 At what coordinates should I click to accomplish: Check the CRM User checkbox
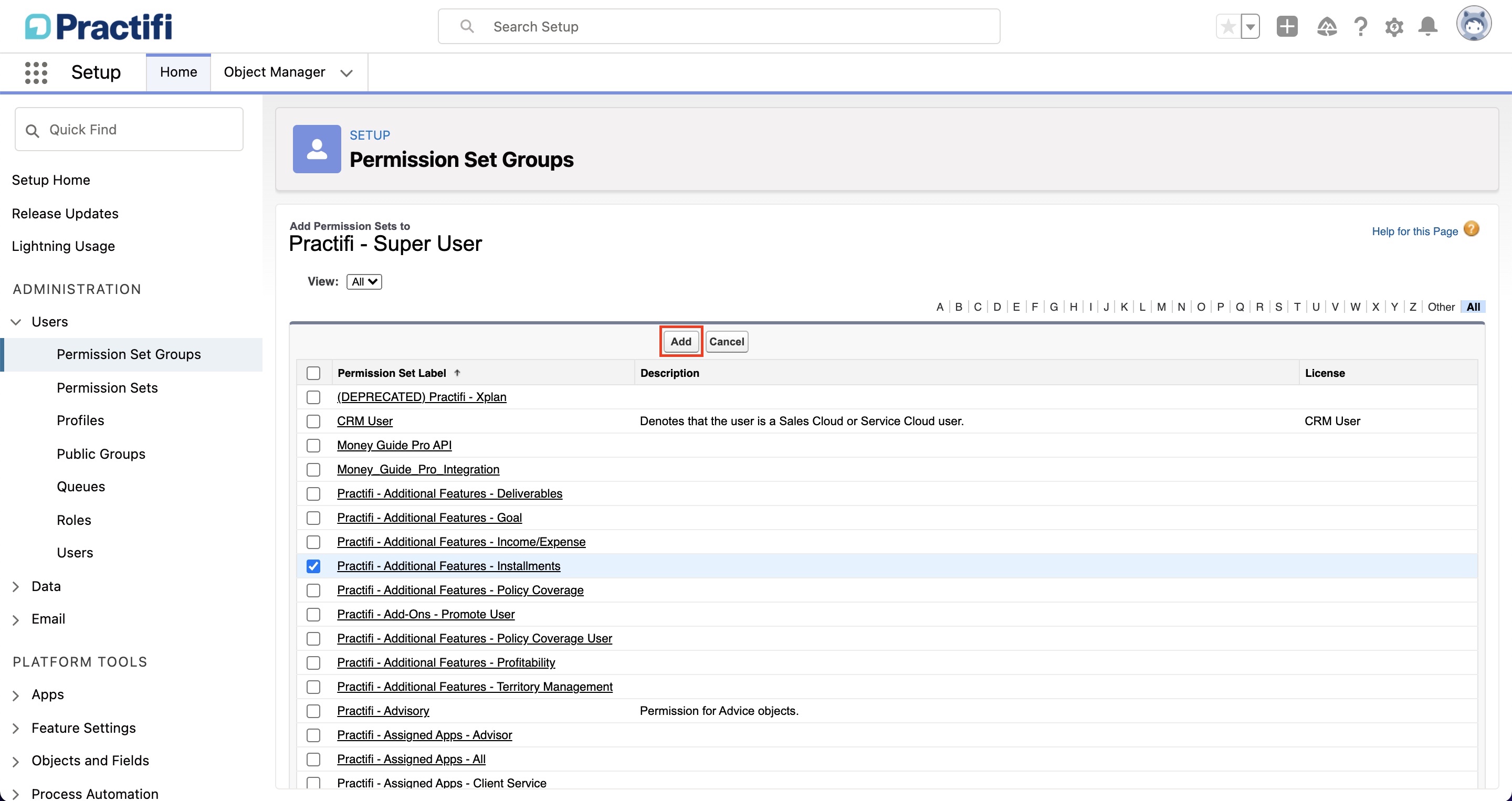point(313,421)
